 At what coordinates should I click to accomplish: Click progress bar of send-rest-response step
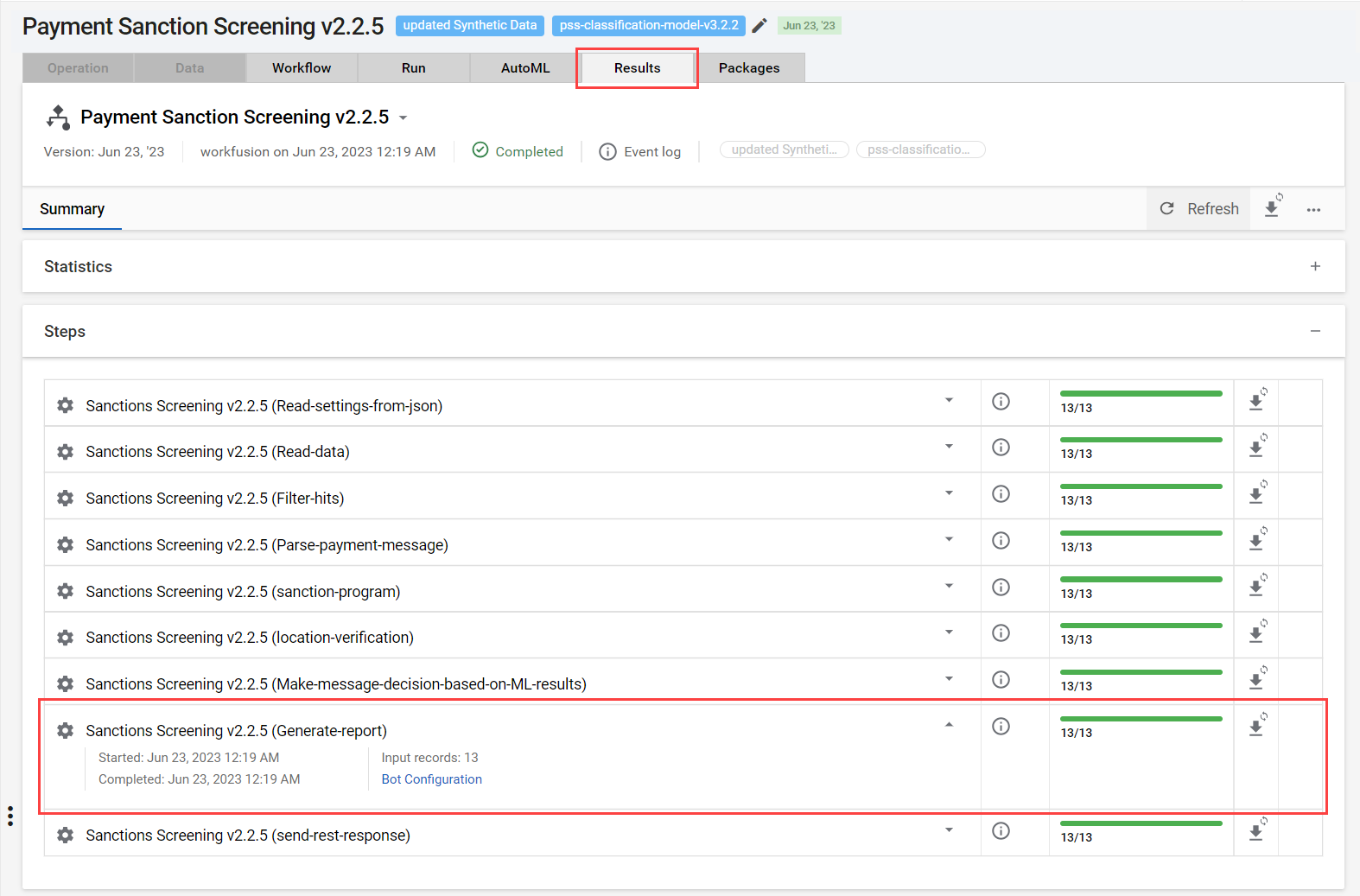click(1141, 823)
